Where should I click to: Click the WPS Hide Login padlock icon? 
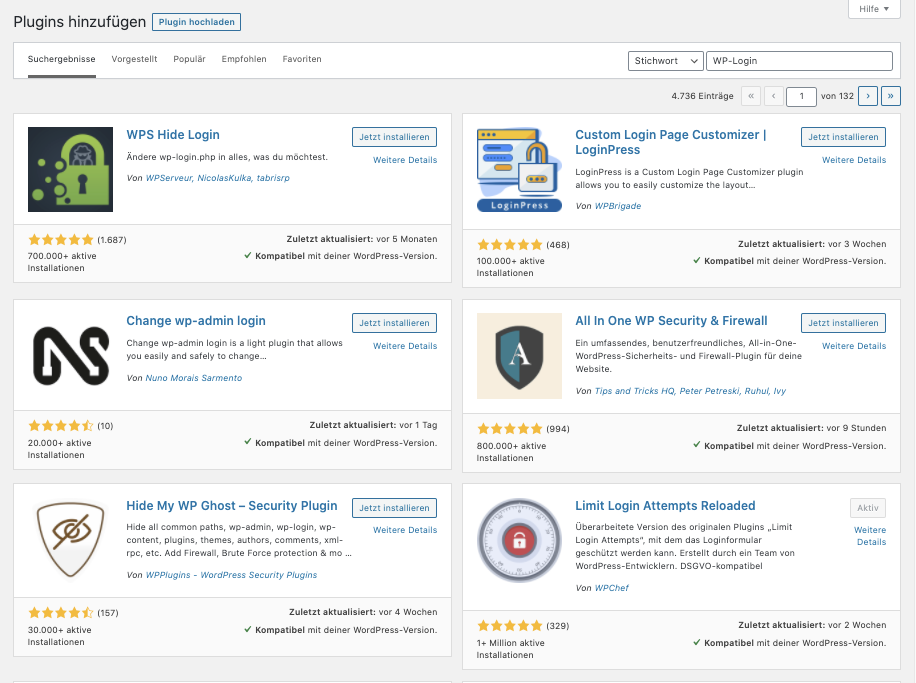coord(70,169)
